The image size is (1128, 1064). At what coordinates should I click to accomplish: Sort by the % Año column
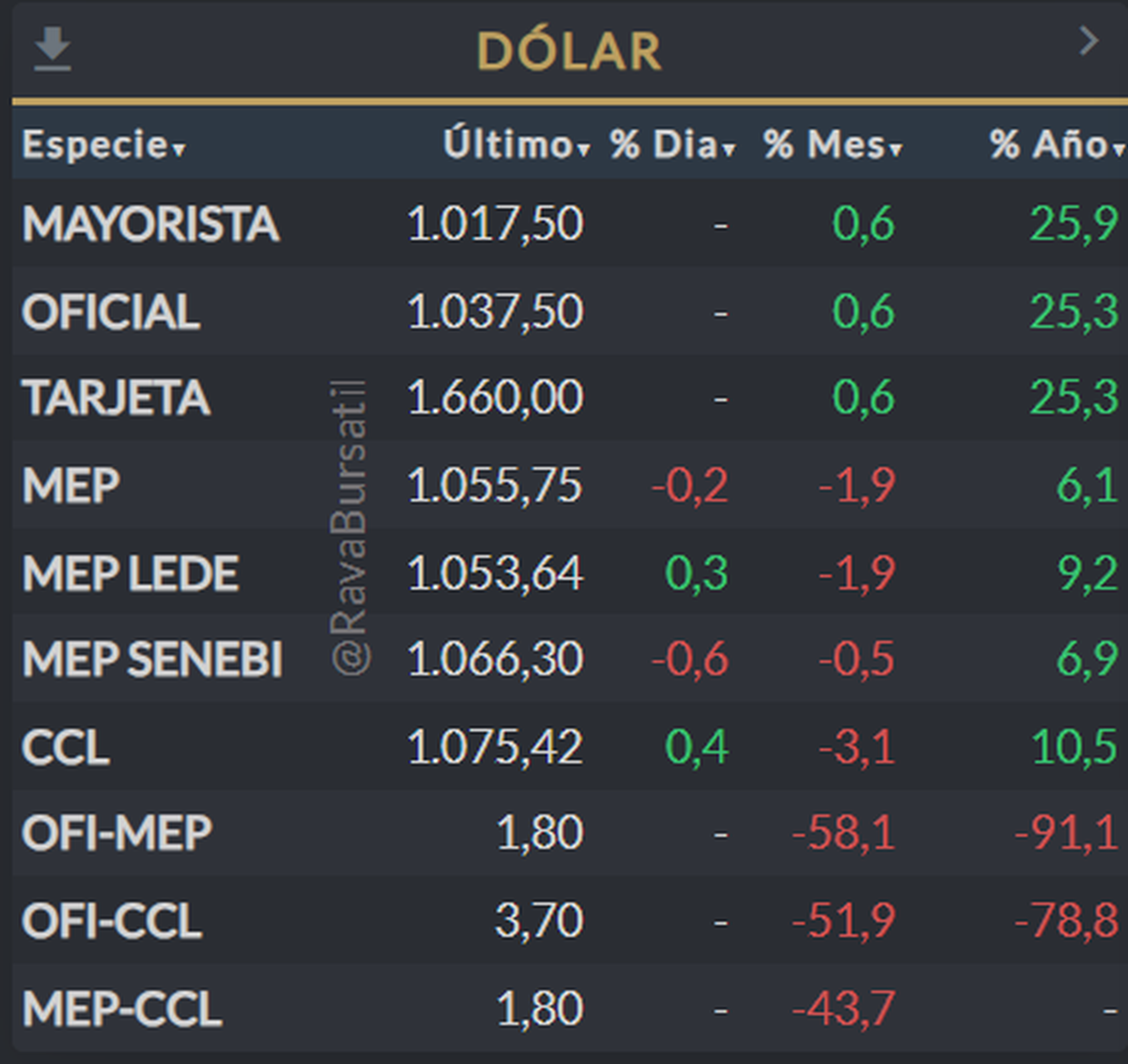tap(1056, 146)
